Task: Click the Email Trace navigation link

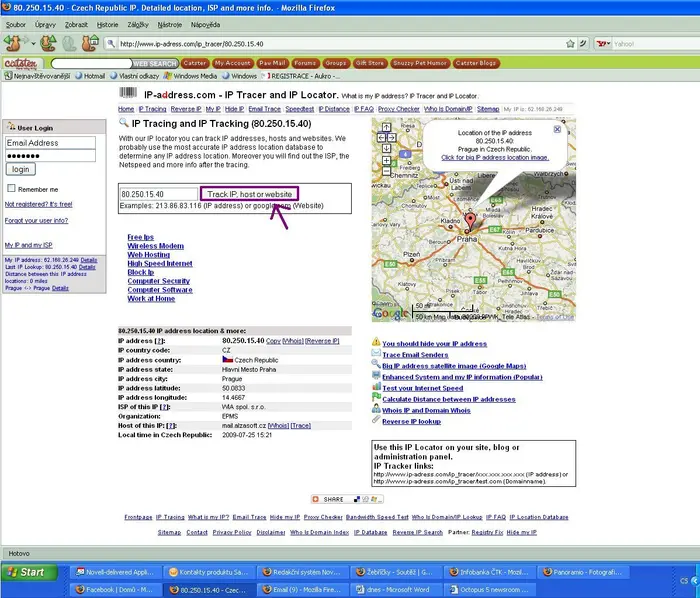Action: [x=265, y=109]
